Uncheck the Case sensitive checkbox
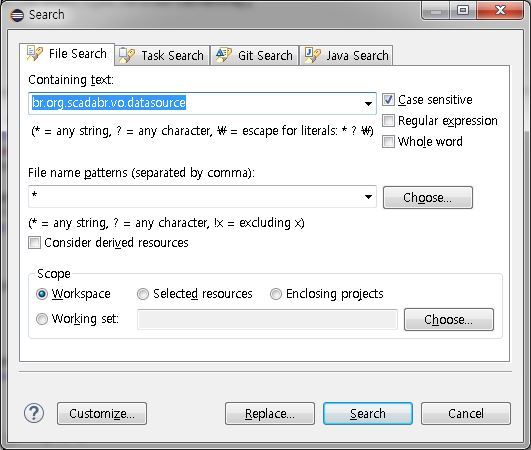Viewport: 531px width, 450px height. pos(388,100)
